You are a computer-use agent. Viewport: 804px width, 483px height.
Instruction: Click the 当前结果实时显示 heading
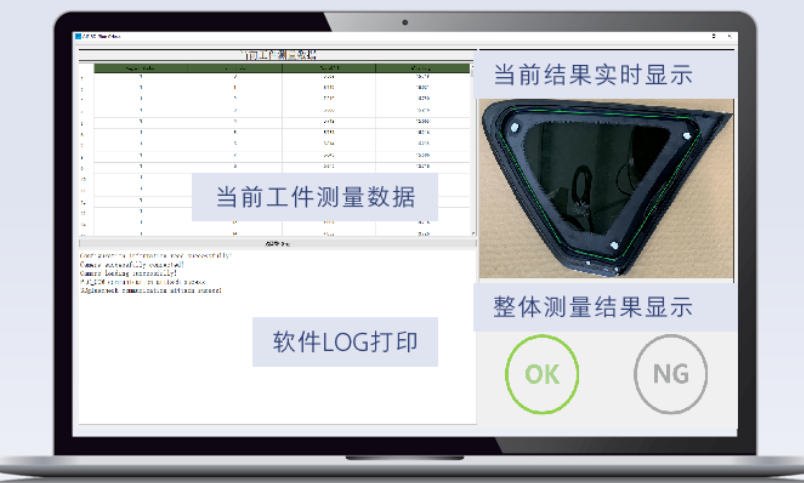[593, 75]
